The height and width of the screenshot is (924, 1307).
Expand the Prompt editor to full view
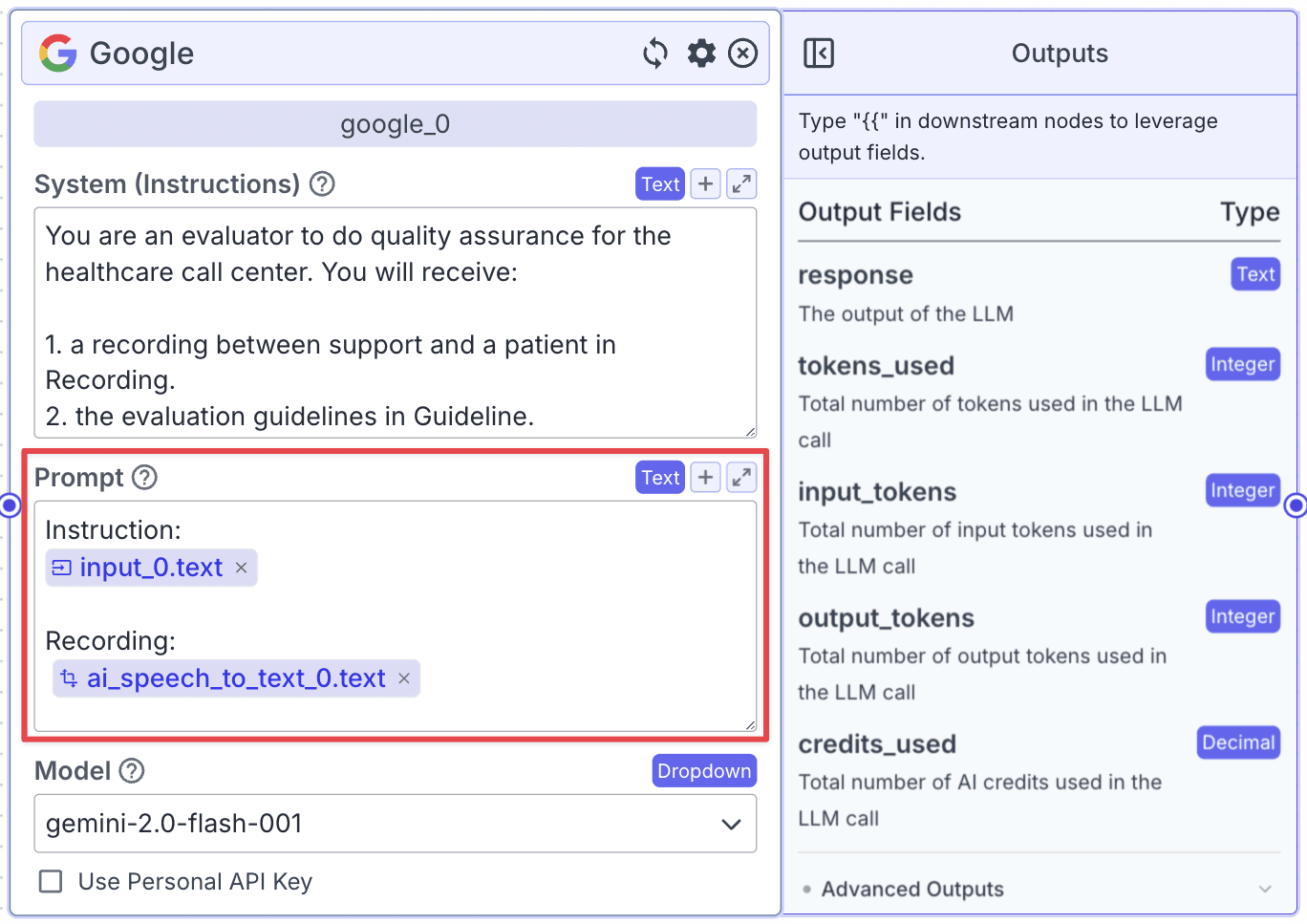click(741, 477)
